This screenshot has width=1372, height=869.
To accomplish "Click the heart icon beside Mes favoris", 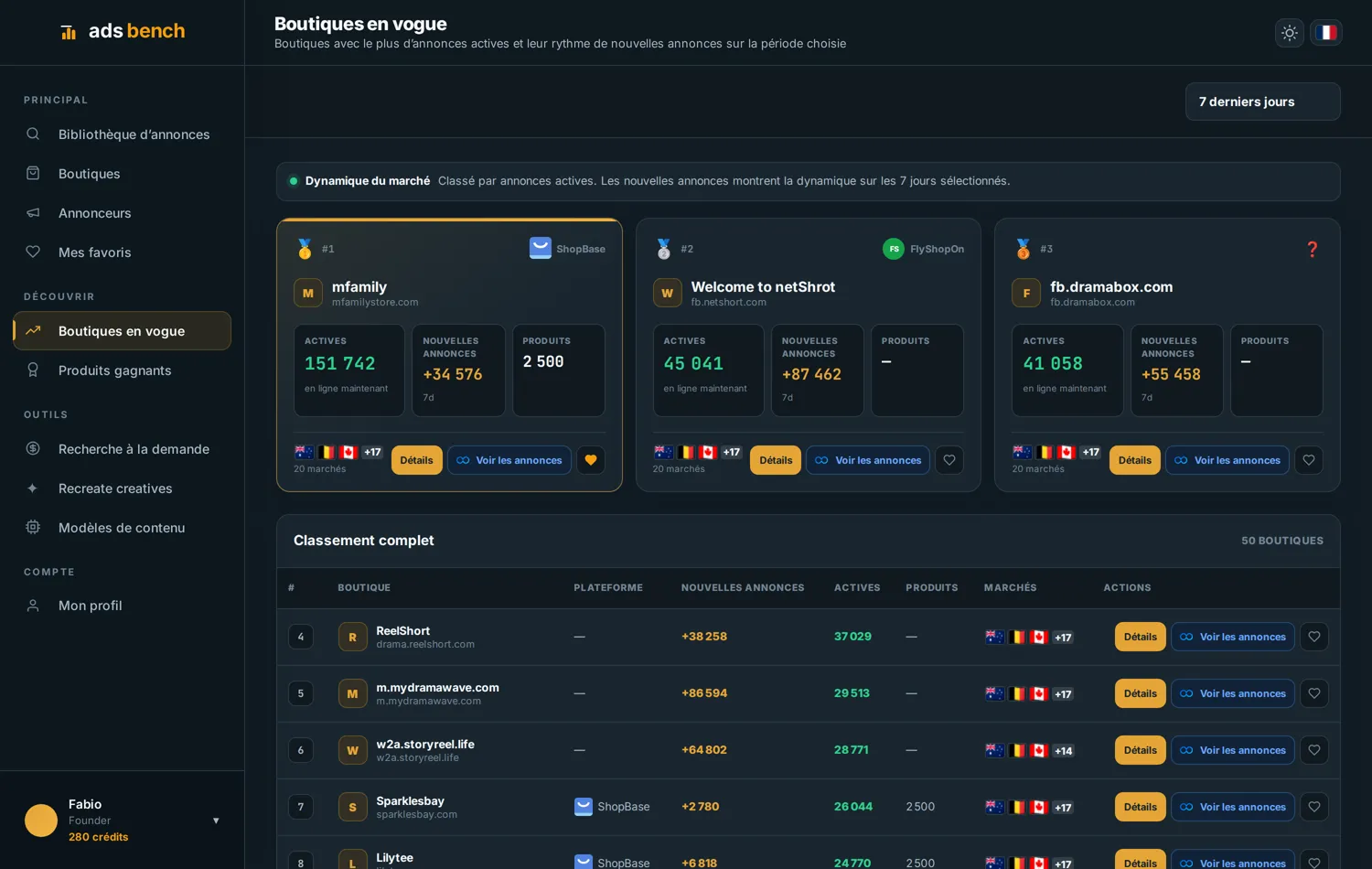I will point(33,252).
